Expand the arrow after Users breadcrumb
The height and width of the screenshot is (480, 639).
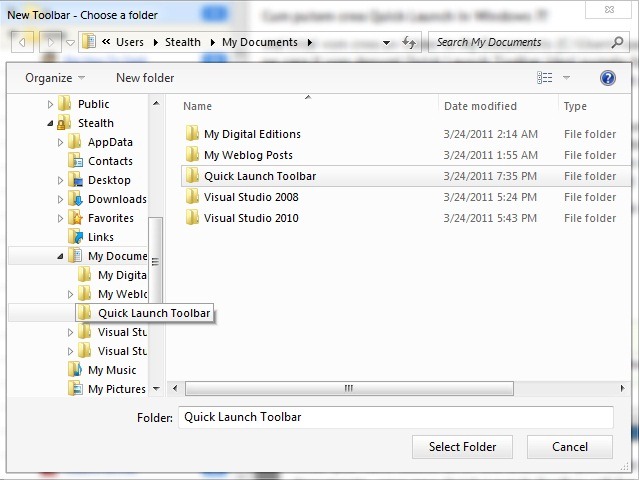(155, 42)
